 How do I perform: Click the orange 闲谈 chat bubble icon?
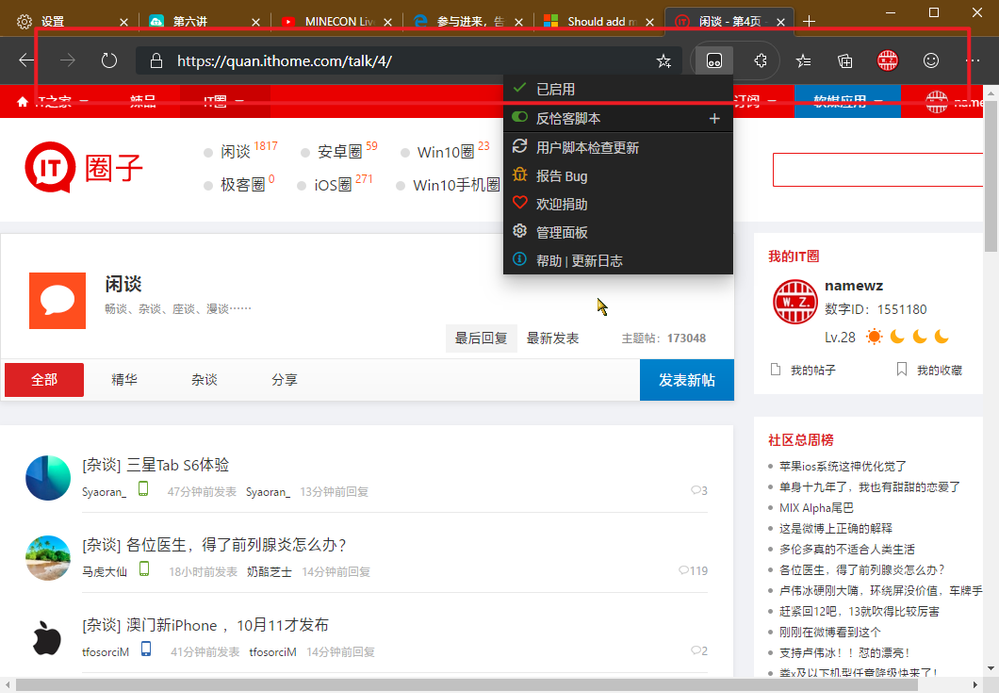[x=57, y=301]
